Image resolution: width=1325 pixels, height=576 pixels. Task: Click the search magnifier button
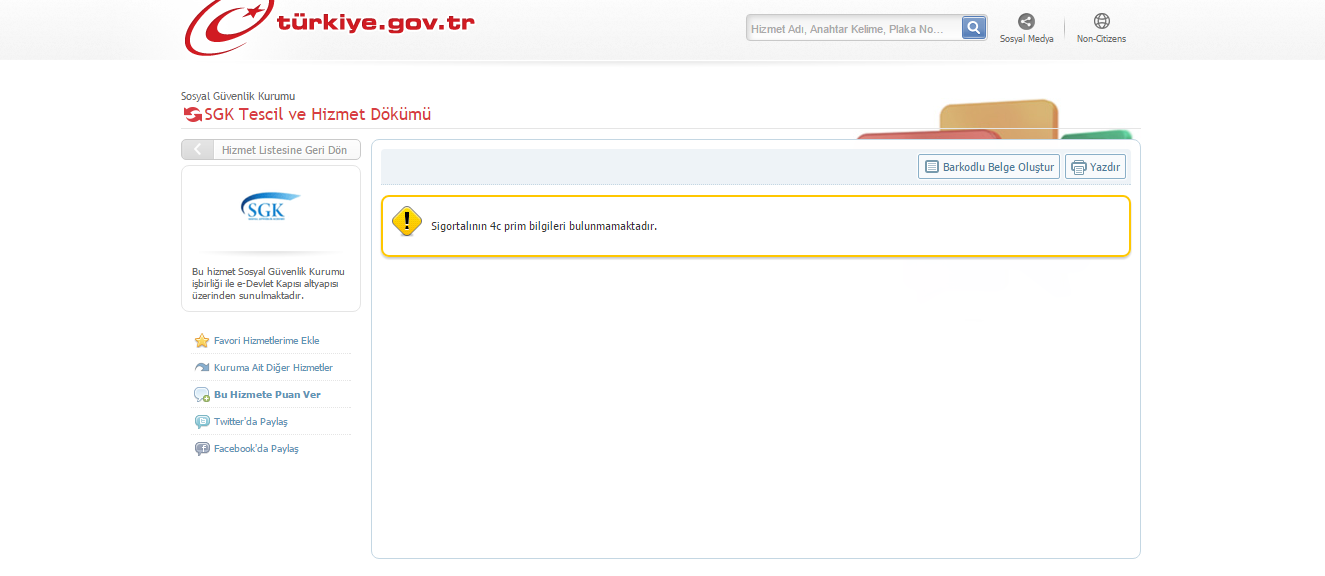tap(974, 28)
